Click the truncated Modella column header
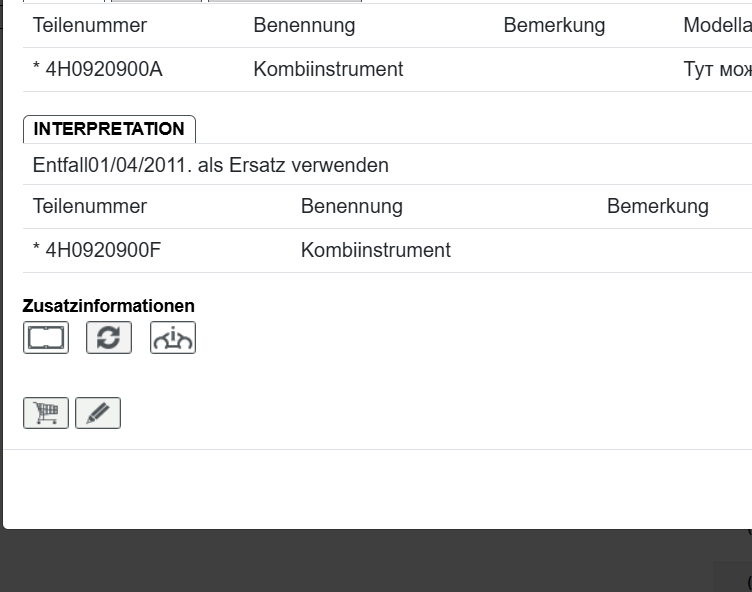The height and width of the screenshot is (592, 752). [717, 26]
